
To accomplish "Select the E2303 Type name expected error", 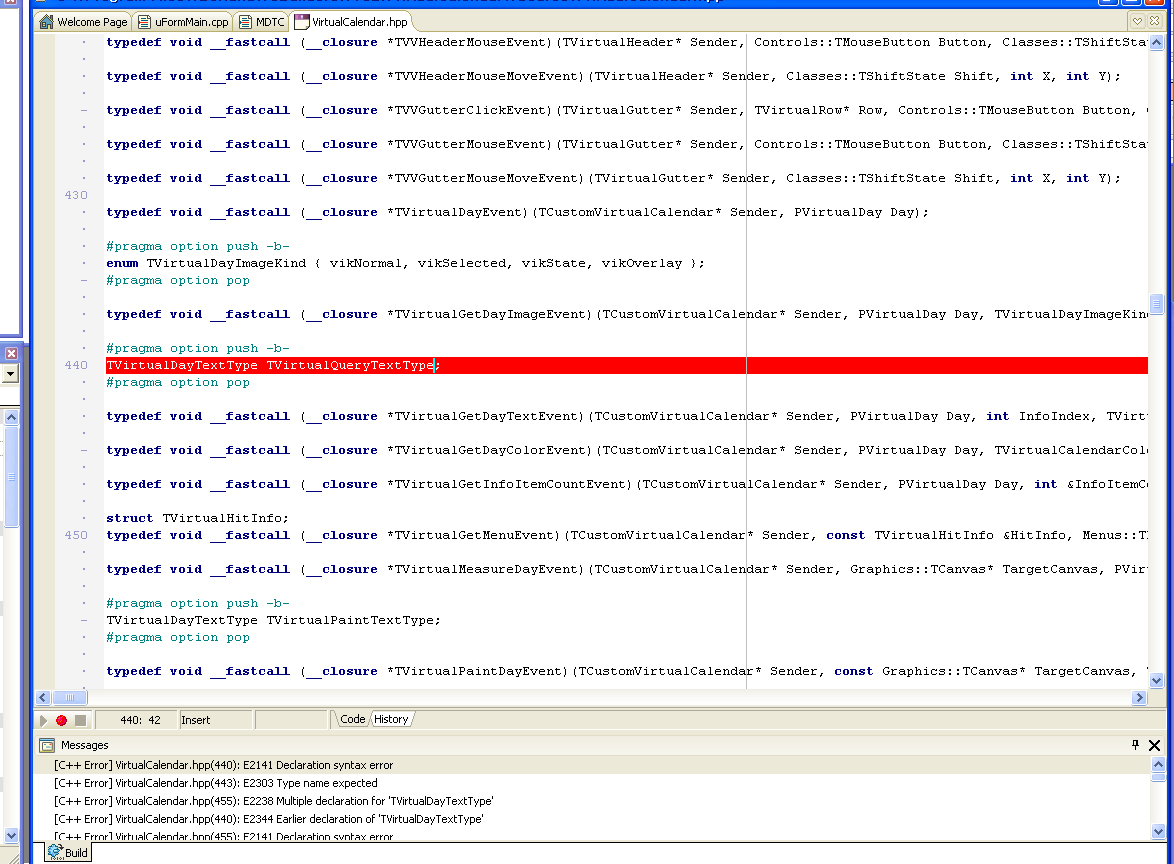I will pyautogui.click(x=216, y=783).
